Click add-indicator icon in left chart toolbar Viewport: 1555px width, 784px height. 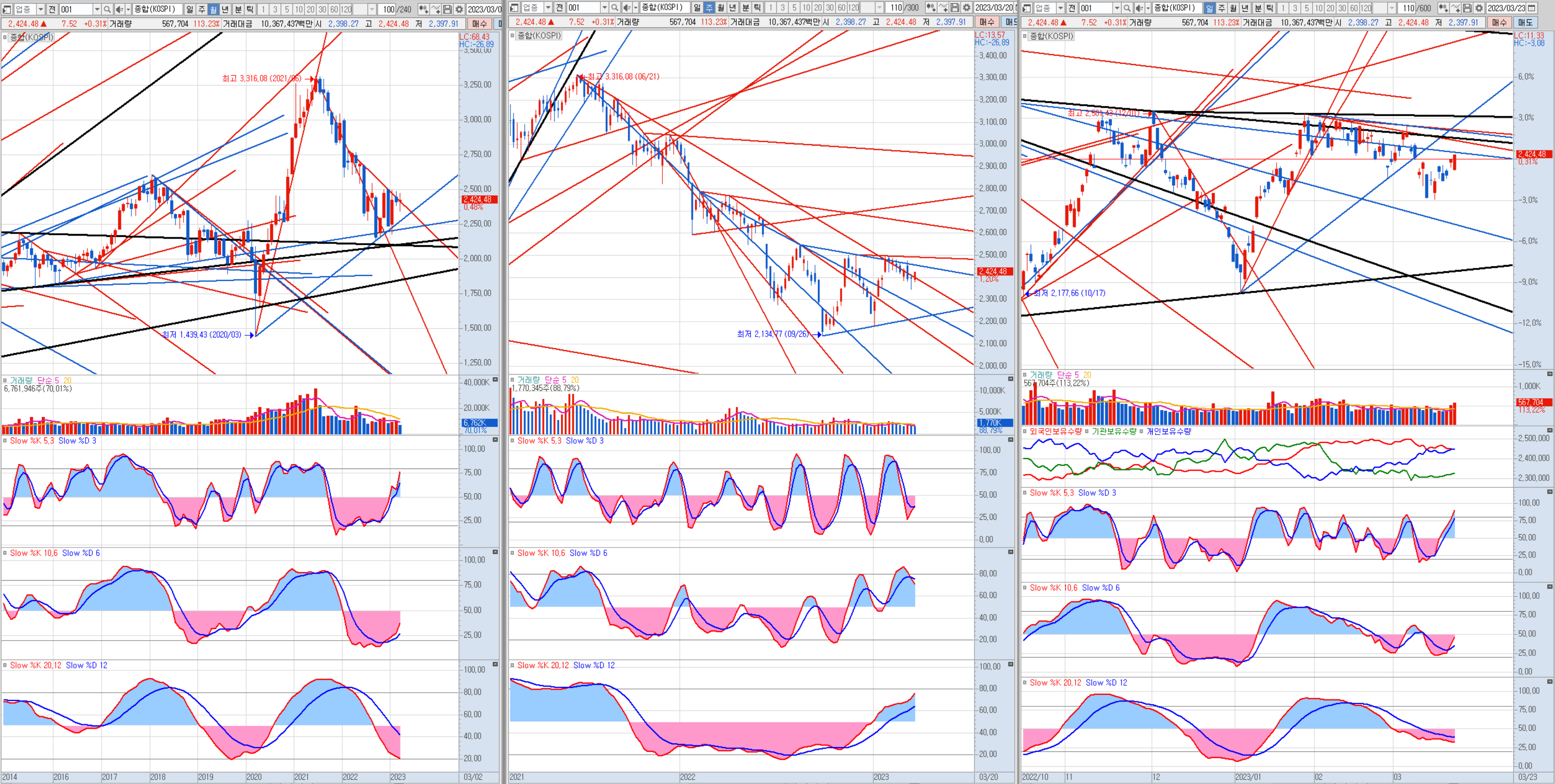pos(435,9)
